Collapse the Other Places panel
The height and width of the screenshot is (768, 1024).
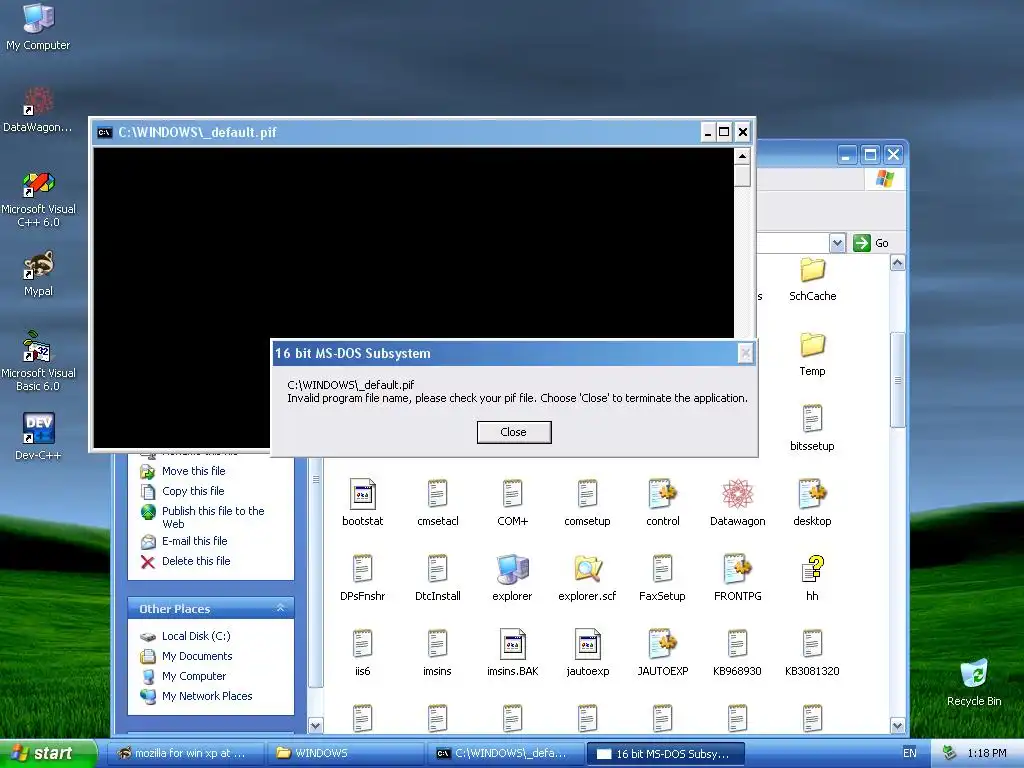coord(280,608)
